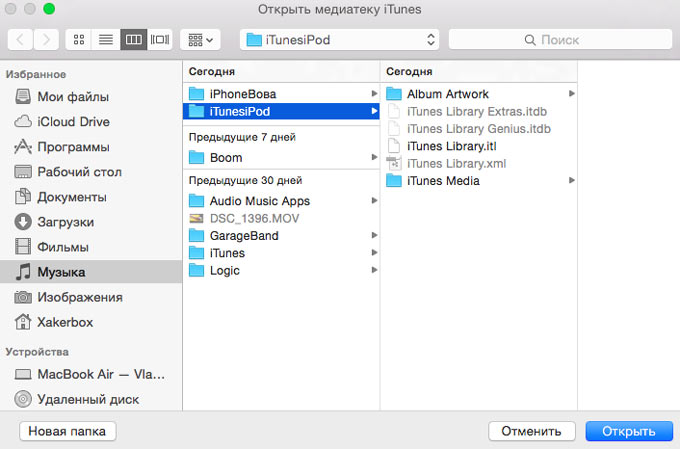Open Загрузки in the sidebar
680x449 pixels.
click(91, 222)
